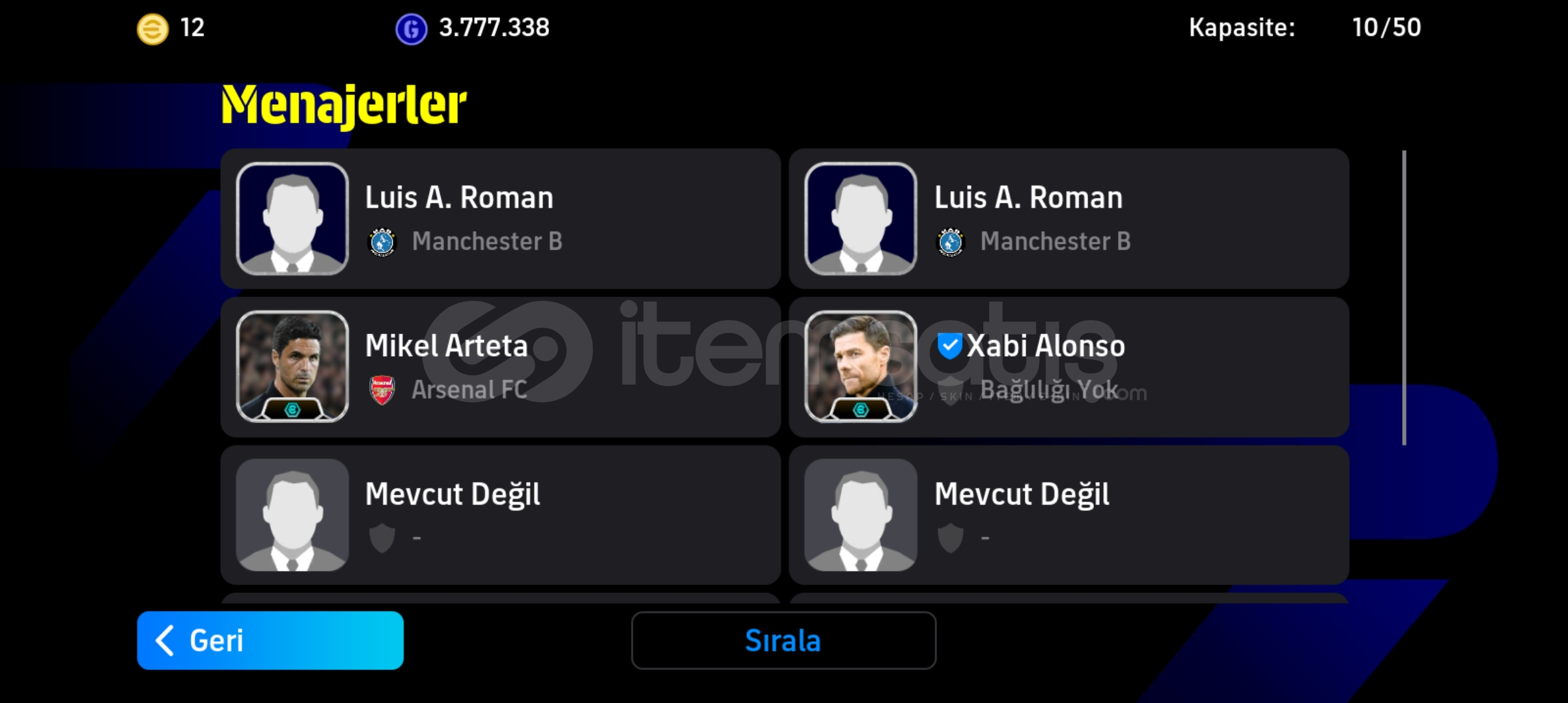Tap the Manchester B crest in the left Luis A. Roman card
Viewport: 1568px width, 703px height.
coord(382,242)
